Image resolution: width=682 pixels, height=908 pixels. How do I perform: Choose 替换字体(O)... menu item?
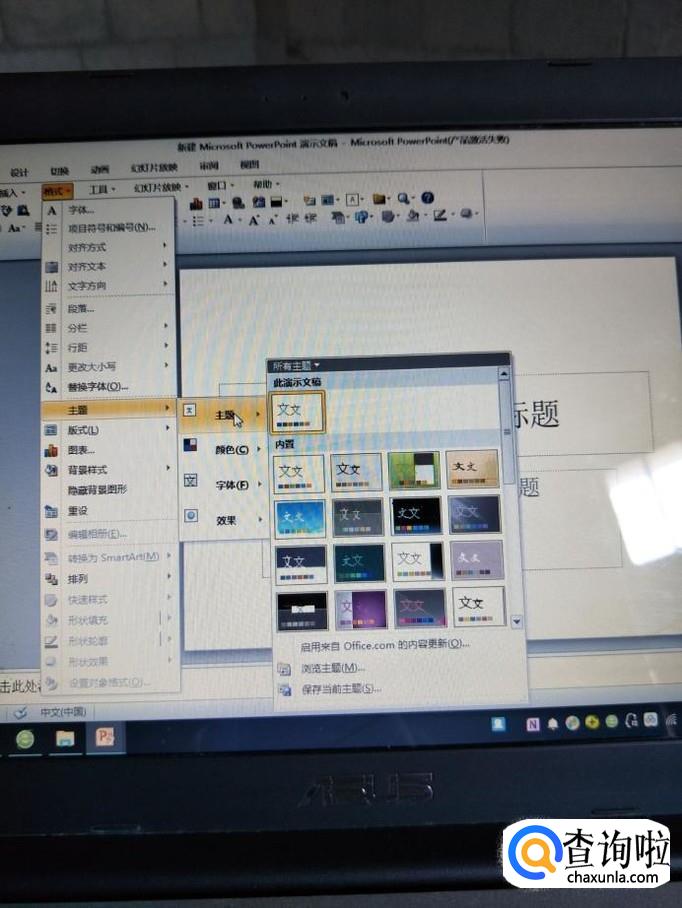(x=109, y=387)
